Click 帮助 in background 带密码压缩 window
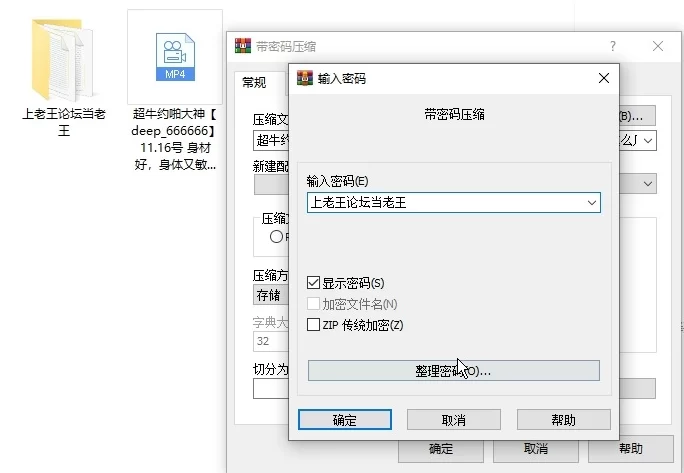The height and width of the screenshot is (473, 684). pos(631,449)
